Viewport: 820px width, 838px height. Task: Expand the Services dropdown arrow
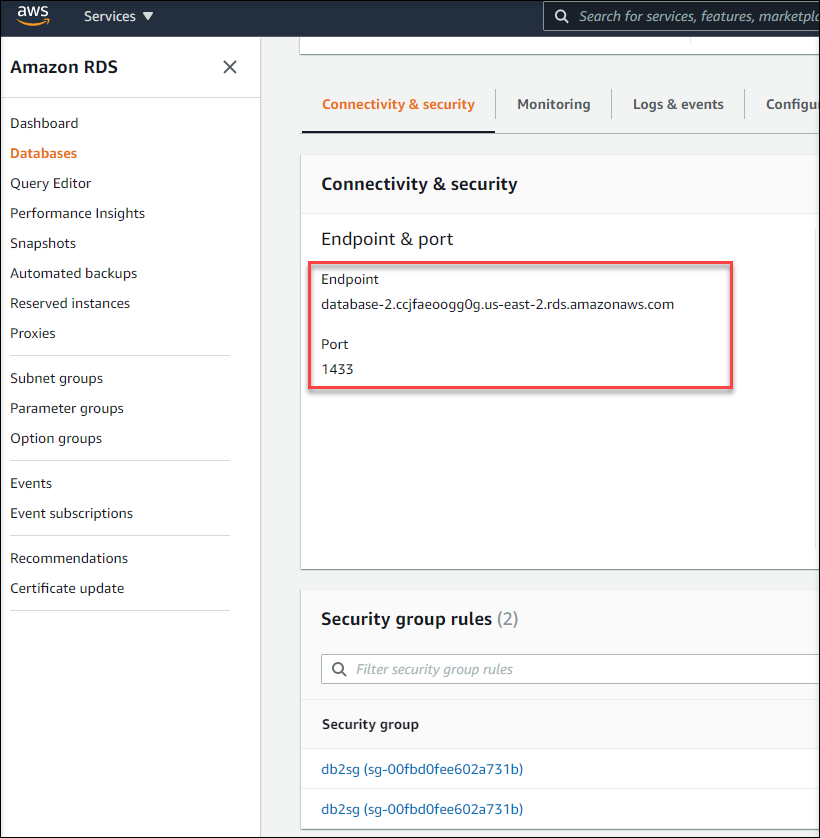click(x=146, y=16)
